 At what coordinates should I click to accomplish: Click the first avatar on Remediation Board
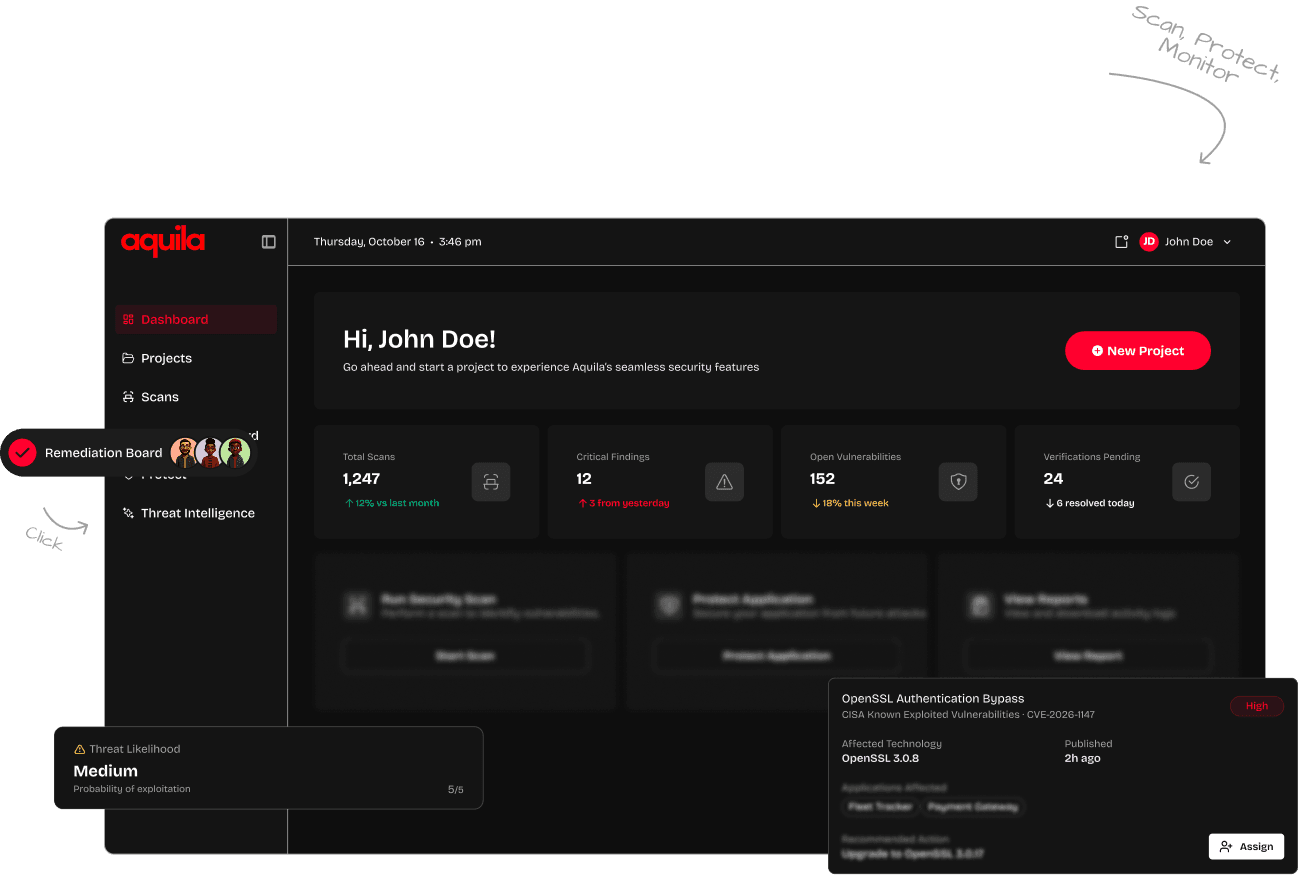click(x=184, y=453)
